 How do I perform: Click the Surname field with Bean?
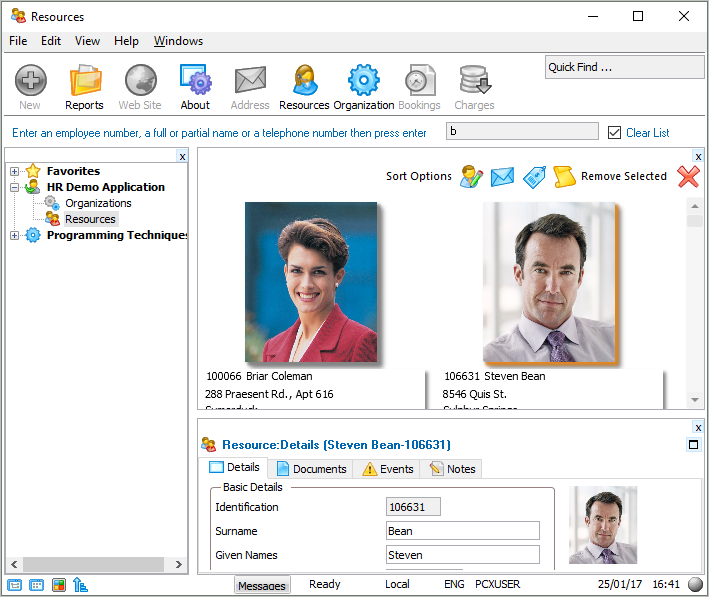coord(463,531)
